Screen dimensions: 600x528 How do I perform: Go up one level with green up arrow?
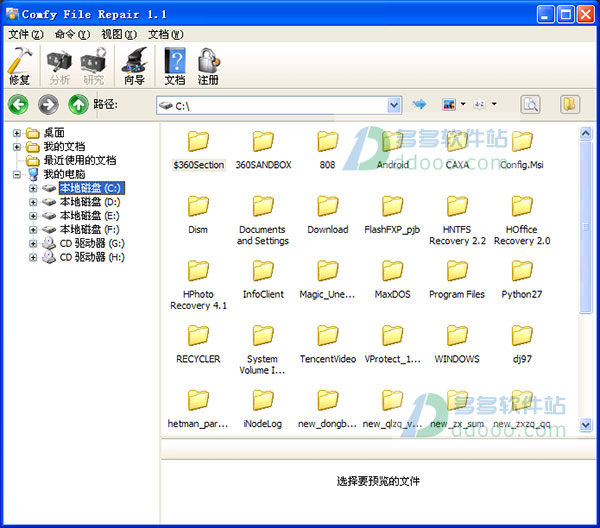coord(78,104)
